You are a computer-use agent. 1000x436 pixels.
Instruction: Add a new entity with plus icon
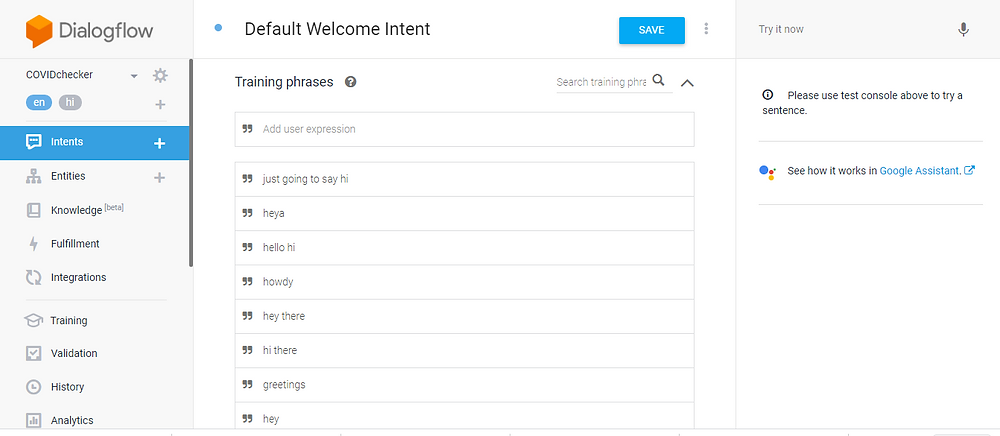(159, 177)
